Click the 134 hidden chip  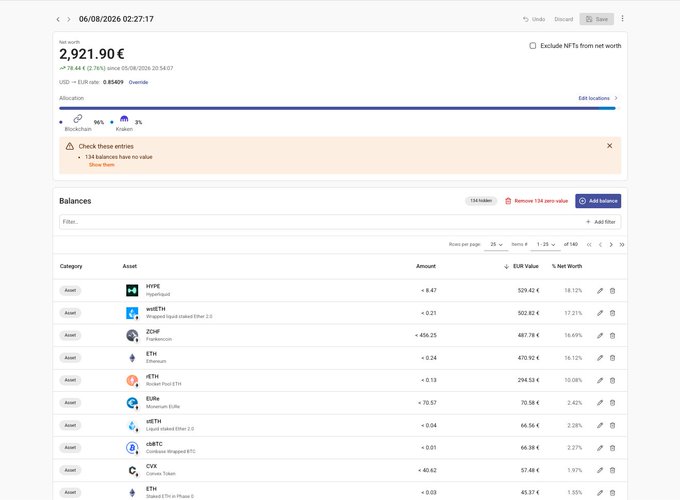pyautogui.click(x=481, y=201)
